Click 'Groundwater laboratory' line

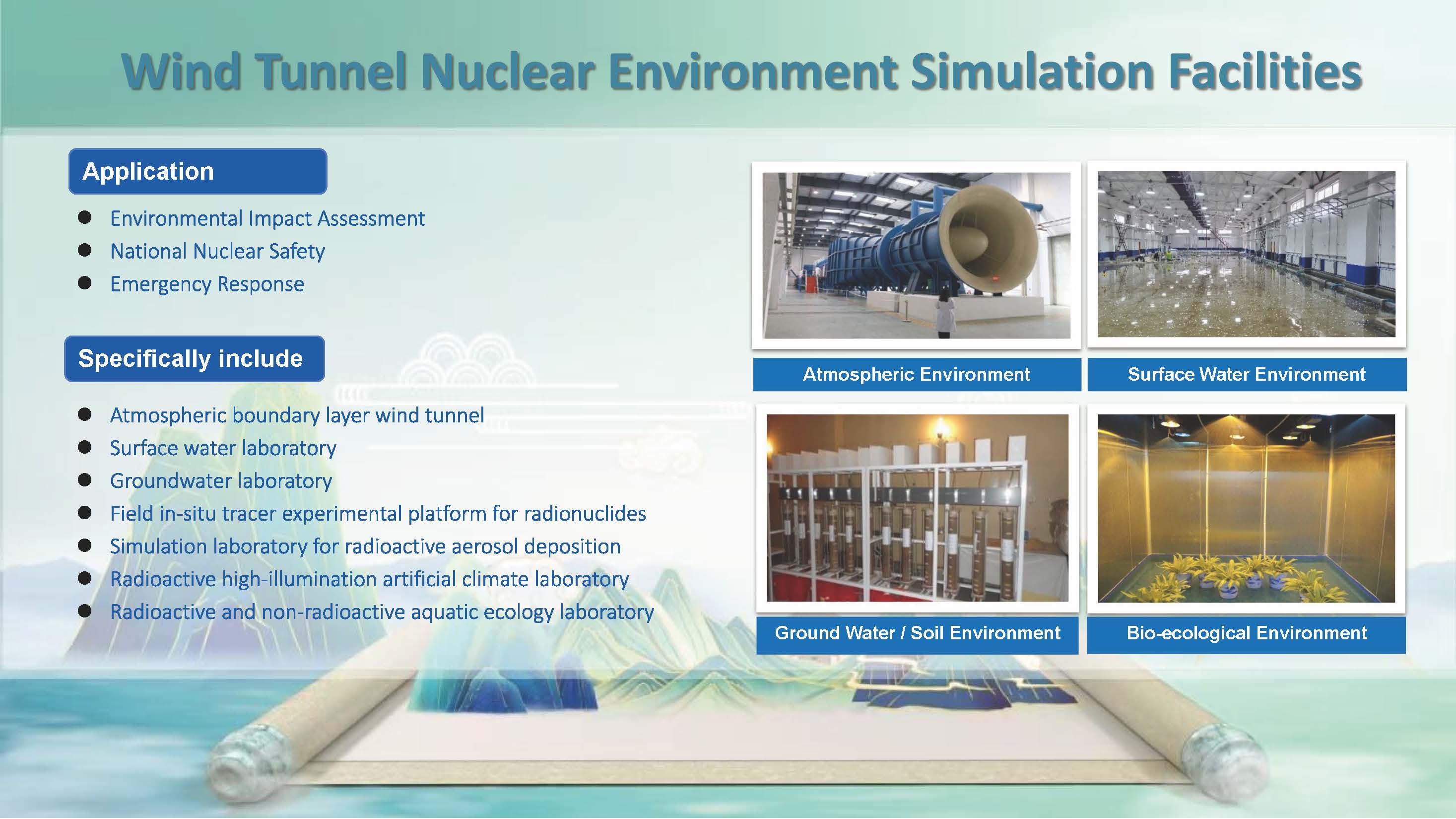click(x=221, y=481)
